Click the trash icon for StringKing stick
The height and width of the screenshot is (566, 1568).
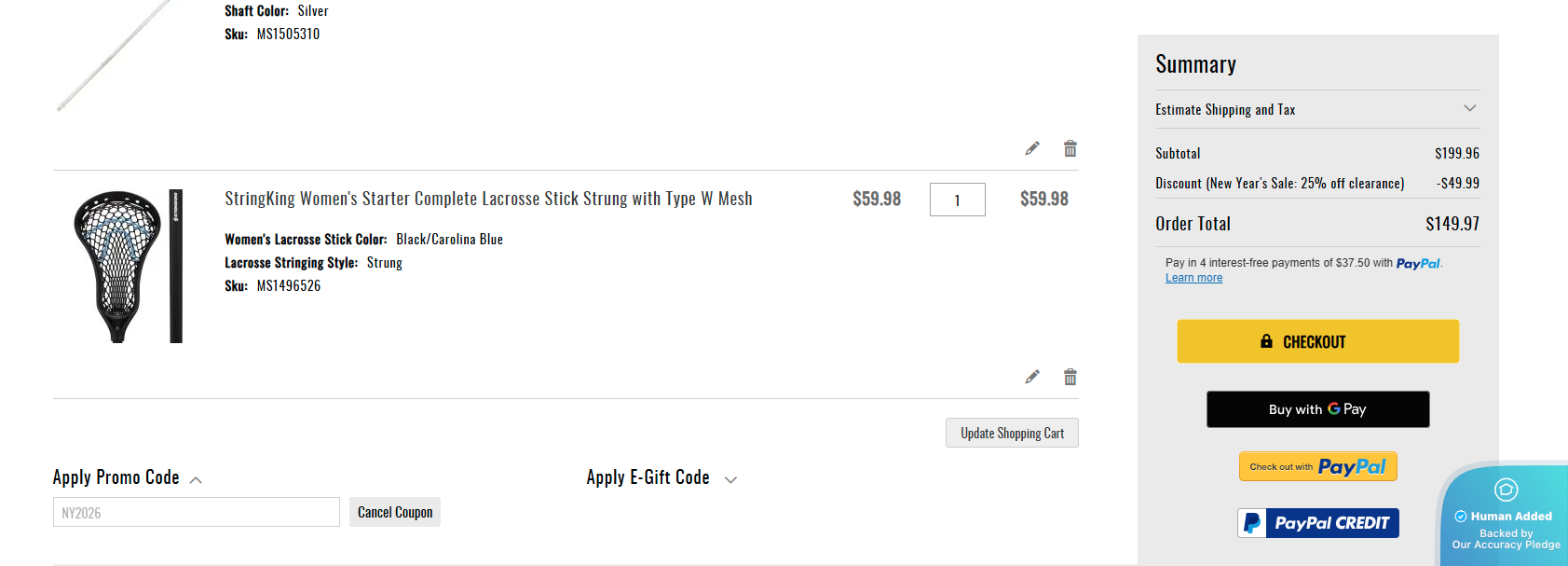[1070, 377]
